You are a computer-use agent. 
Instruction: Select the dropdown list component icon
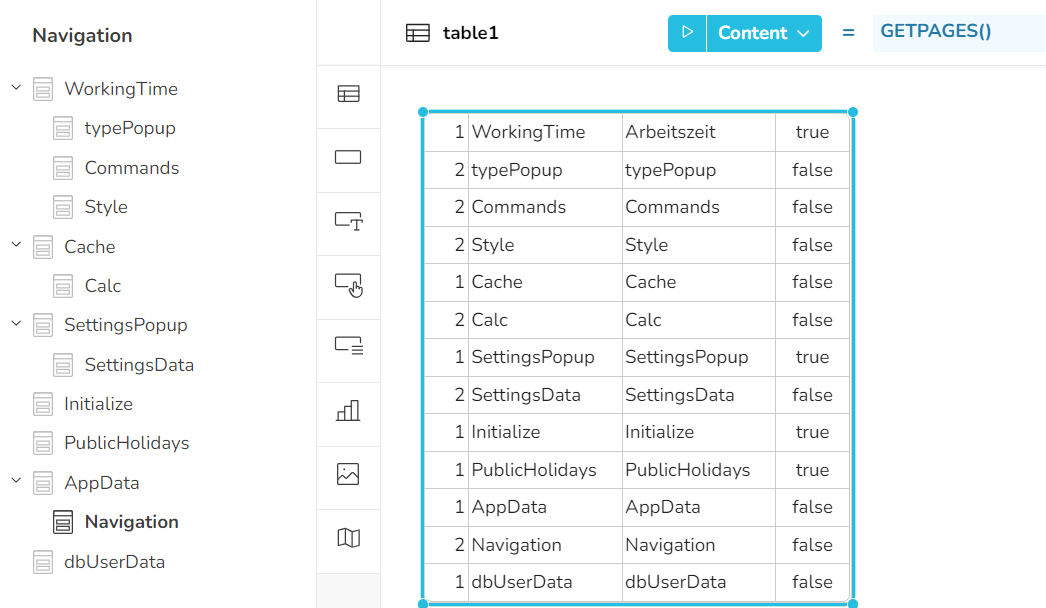tap(348, 347)
